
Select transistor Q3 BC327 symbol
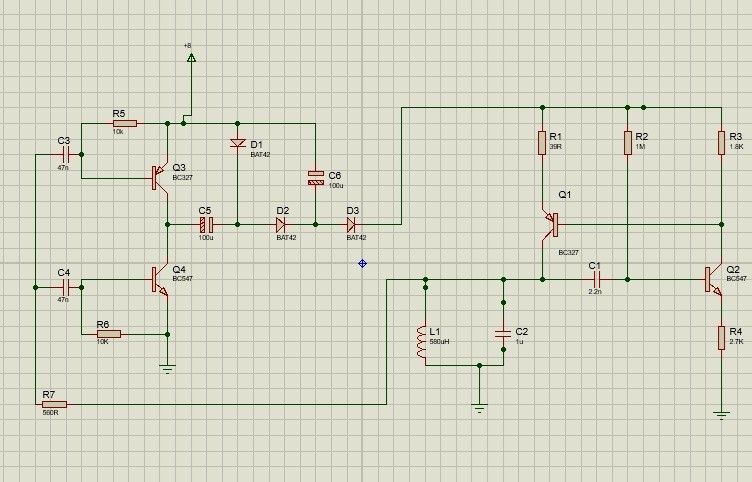click(x=160, y=177)
